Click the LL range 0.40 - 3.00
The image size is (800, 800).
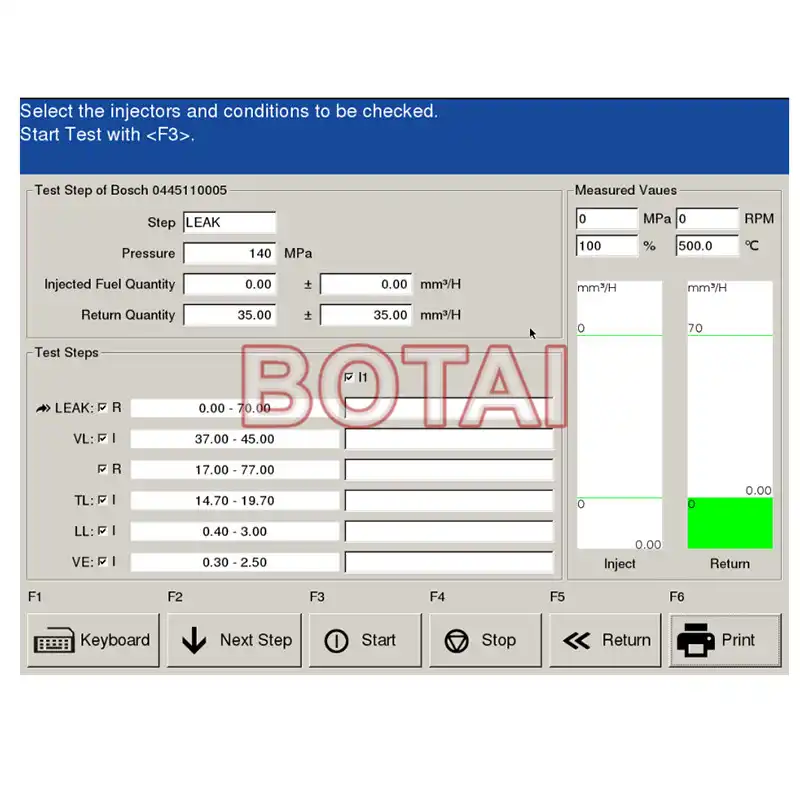235,531
